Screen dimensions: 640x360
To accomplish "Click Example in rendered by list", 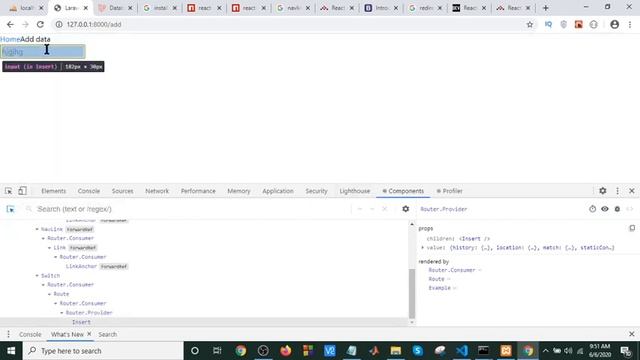I will pyautogui.click(x=440, y=288).
